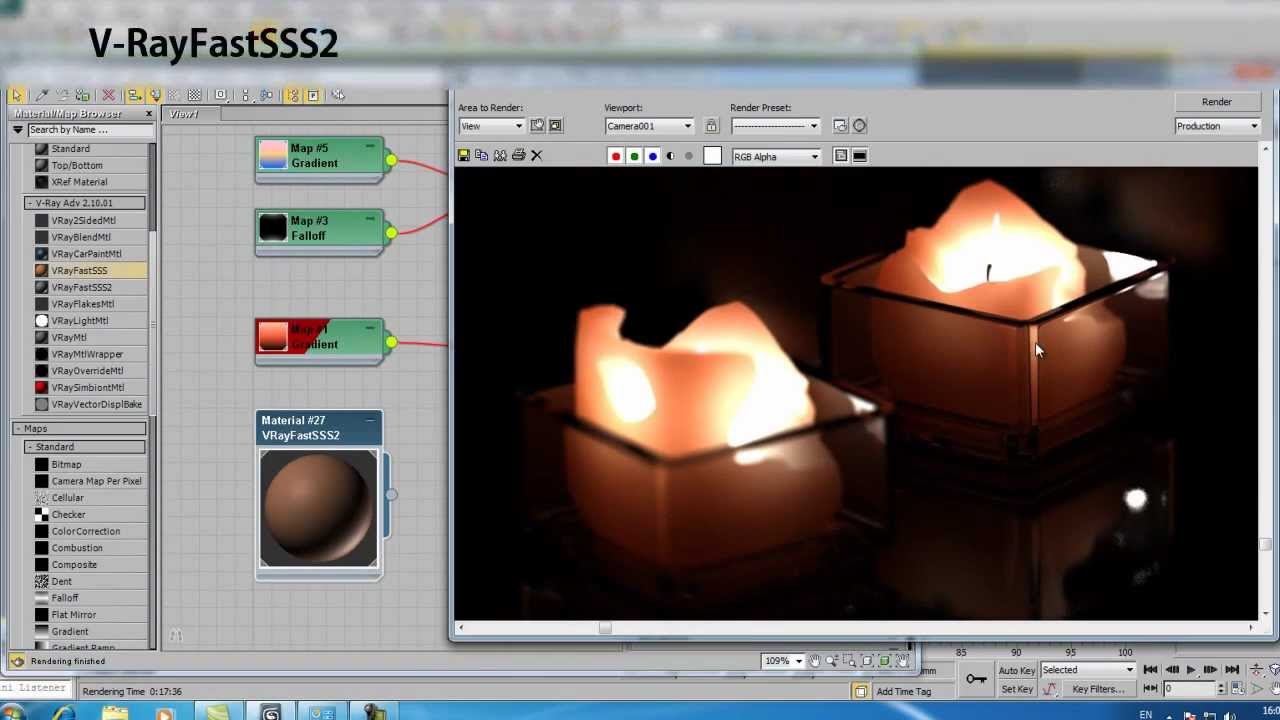
Task: Select VRaySimbiontMtl material
Action: [88, 388]
